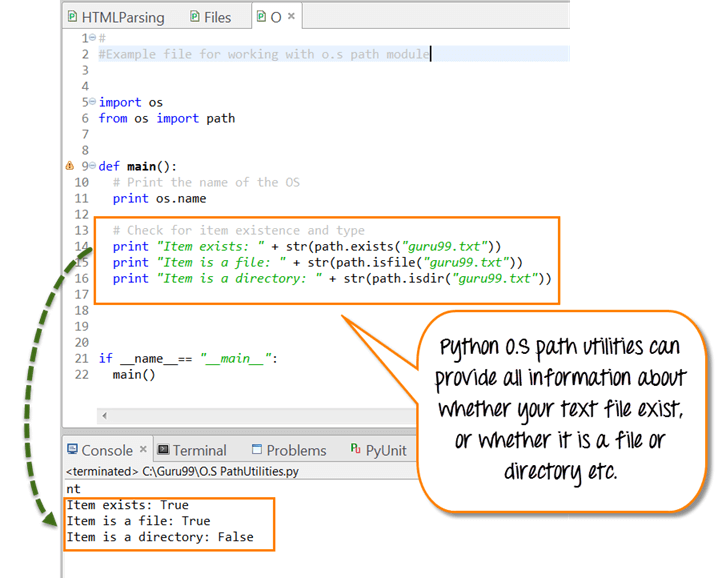The width and height of the screenshot is (718, 578).
Task: Click 'Item is a file: True' output
Action: tap(139, 521)
